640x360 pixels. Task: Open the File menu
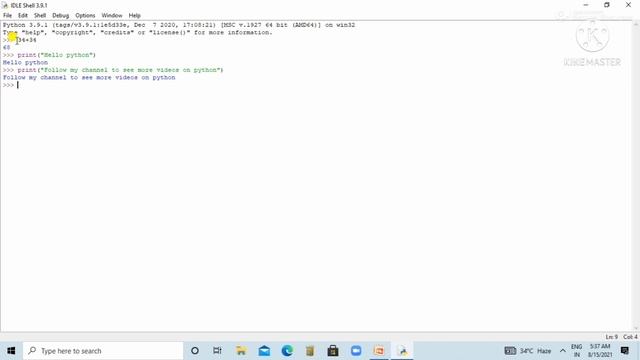point(7,16)
